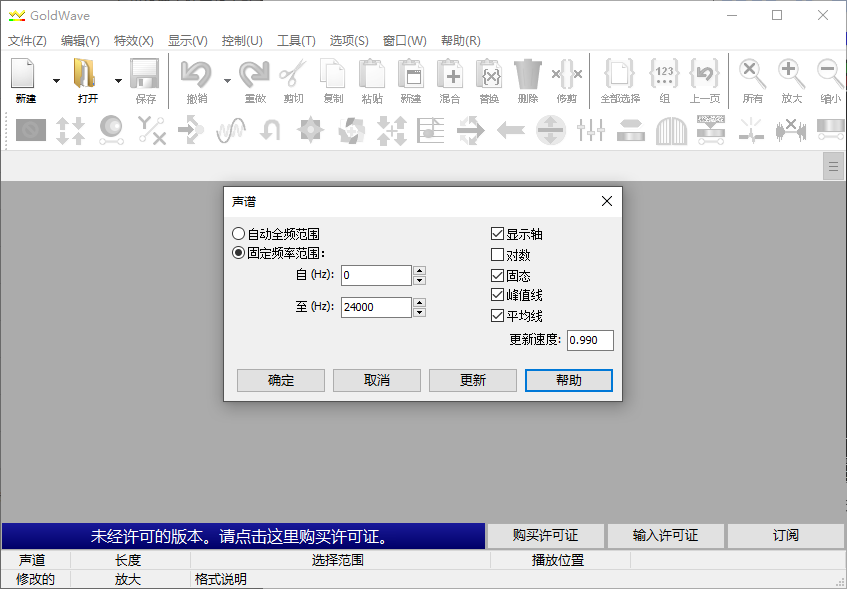
Task: Open the 特效(X) menu
Action: [134, 41]
